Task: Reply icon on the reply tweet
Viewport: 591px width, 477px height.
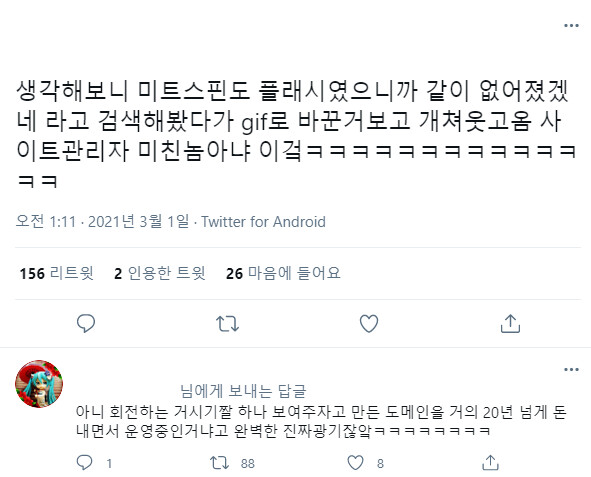Action: 84,463
